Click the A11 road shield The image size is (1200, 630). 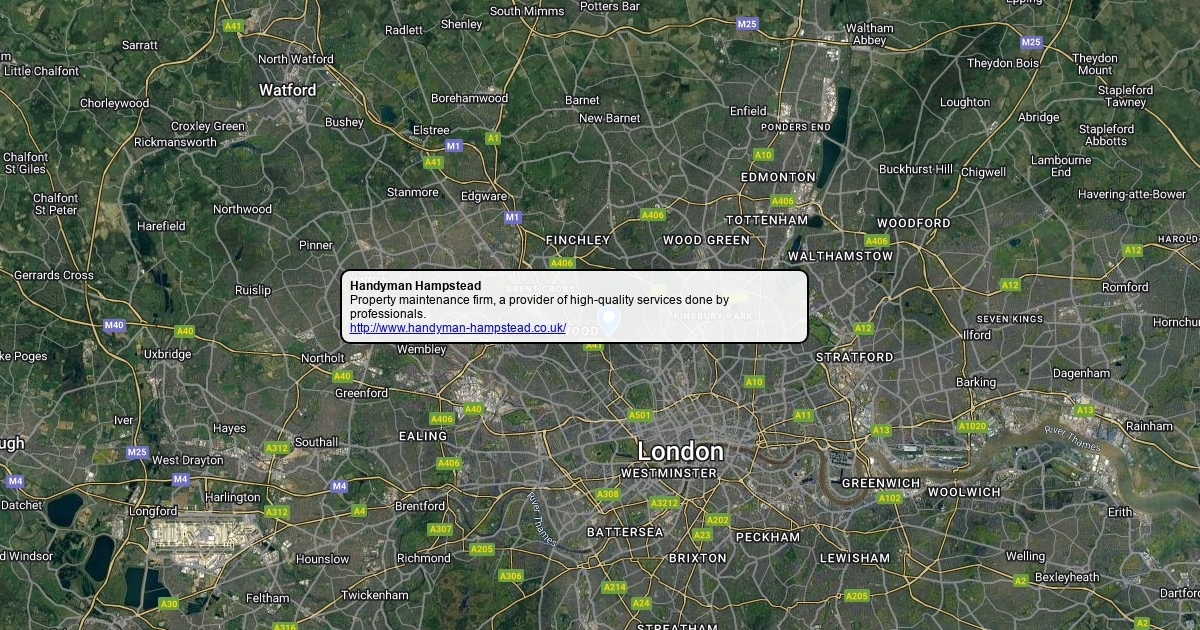pos(803,415)
